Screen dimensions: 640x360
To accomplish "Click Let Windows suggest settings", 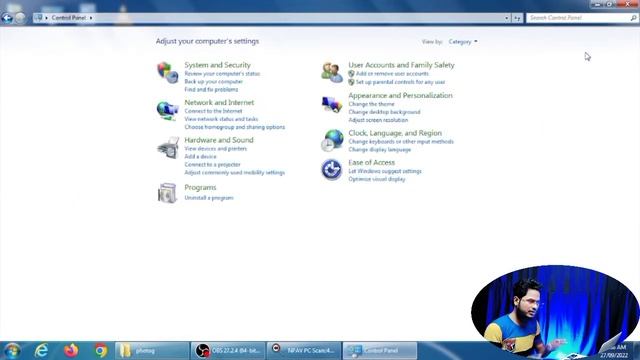I will 385,171.
